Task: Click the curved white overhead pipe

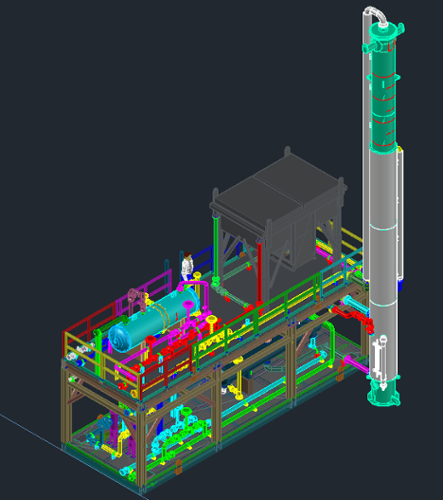Action: click(x=374, y=16)
